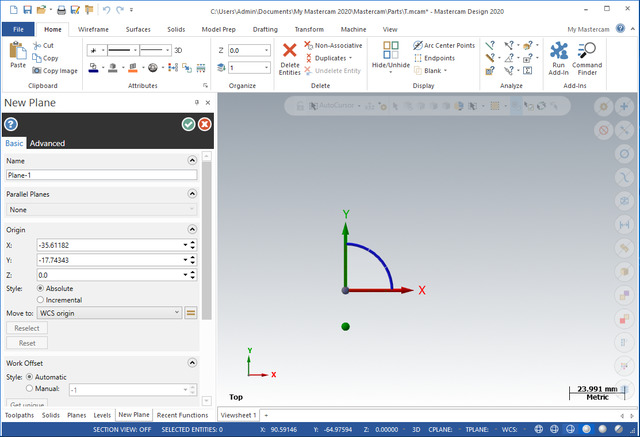Select Absolute origin style
Viewport: 640px width, 437px height.
coord(41,289)
